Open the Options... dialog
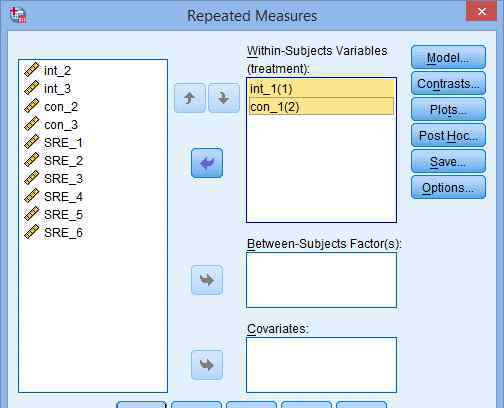504x408 pixels. [448, 187]
